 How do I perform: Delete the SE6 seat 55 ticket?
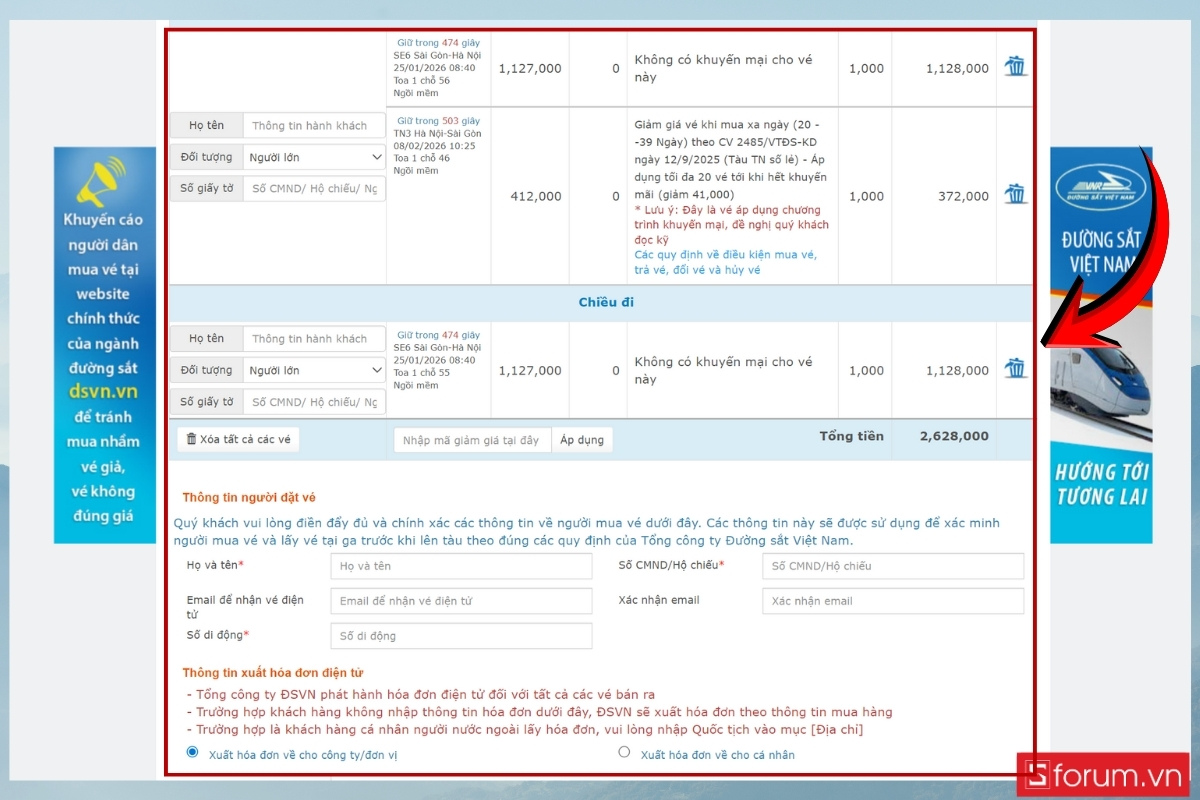[1015, 368]
